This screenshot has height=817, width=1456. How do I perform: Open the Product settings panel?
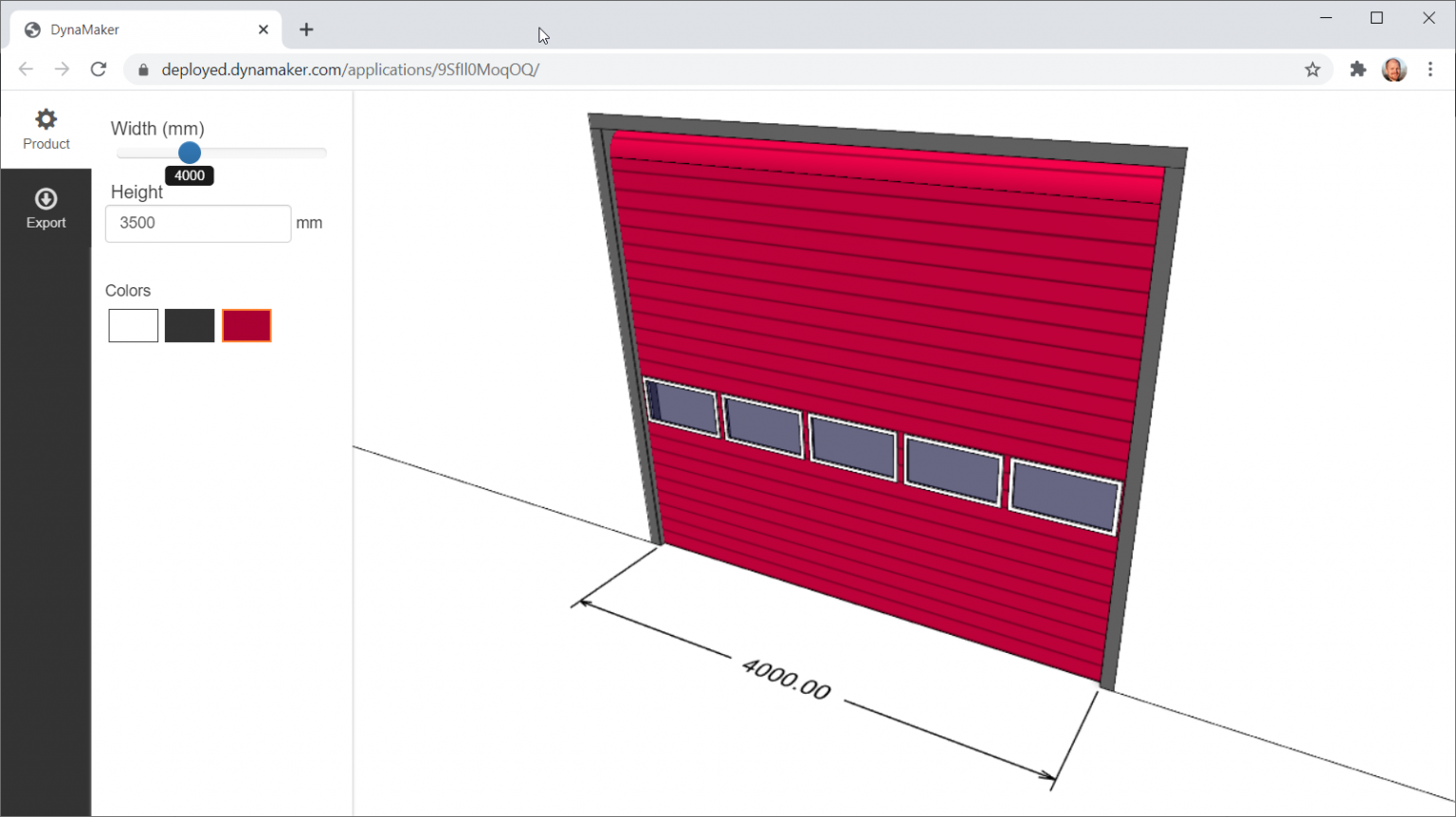click(x=45, y=131)
